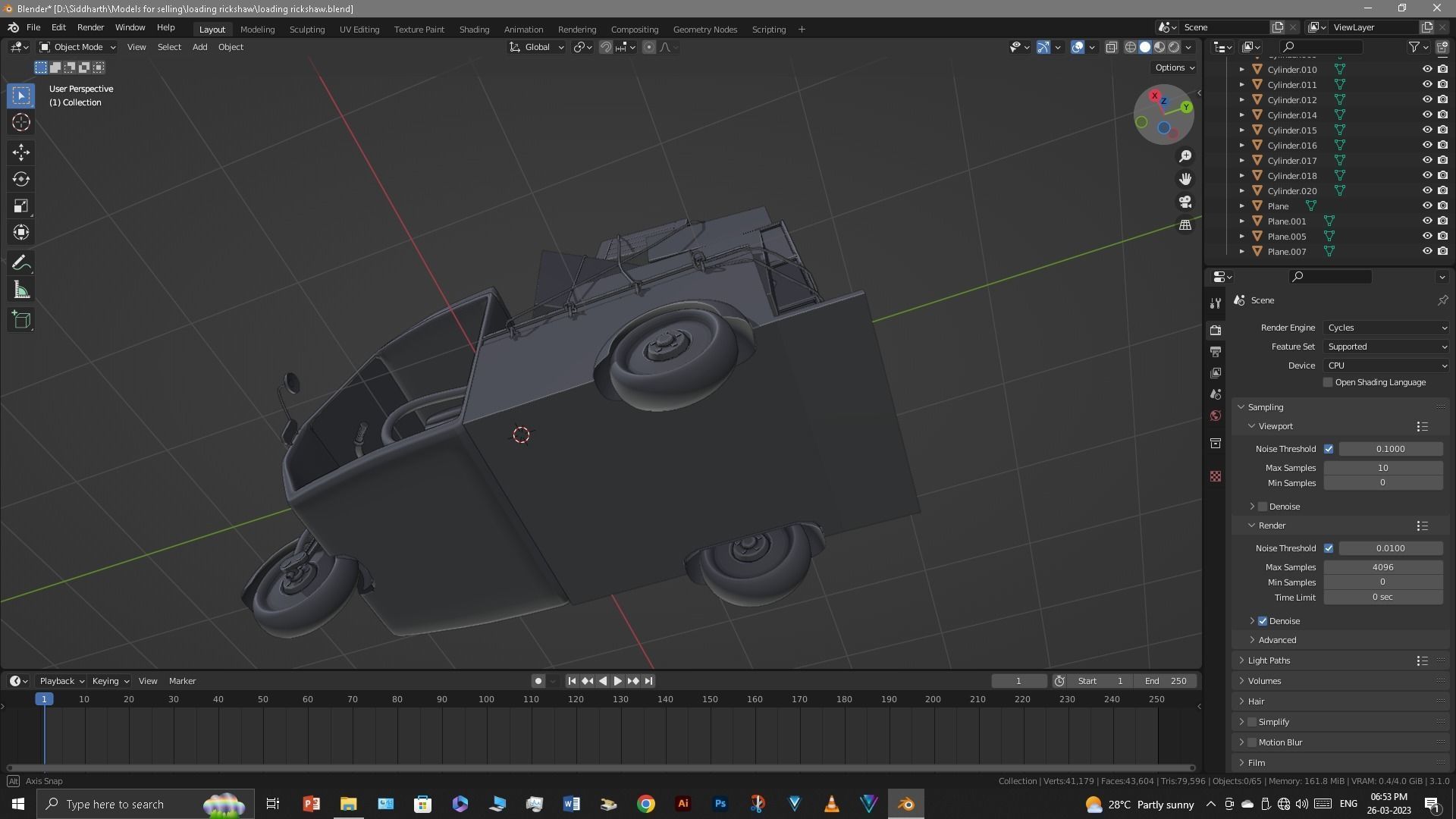1456x819 pixels.
Task: Select the Measure tool
Action: (21, 290)
